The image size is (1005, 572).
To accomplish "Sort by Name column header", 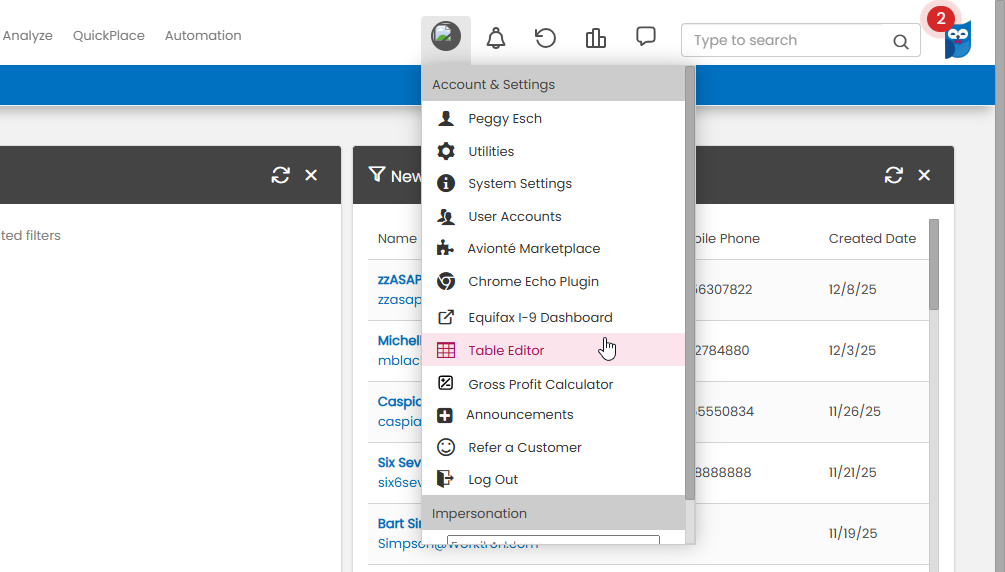I will pyautogui.click(x=397, y=239).
